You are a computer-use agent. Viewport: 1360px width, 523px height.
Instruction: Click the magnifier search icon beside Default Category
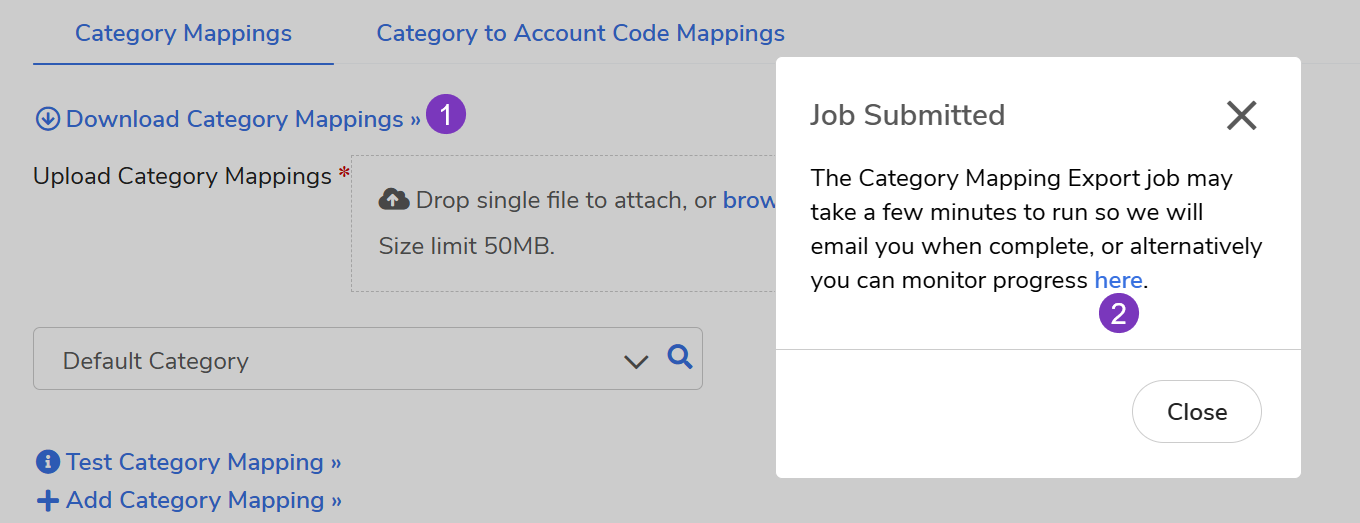(x=680, y=356)
